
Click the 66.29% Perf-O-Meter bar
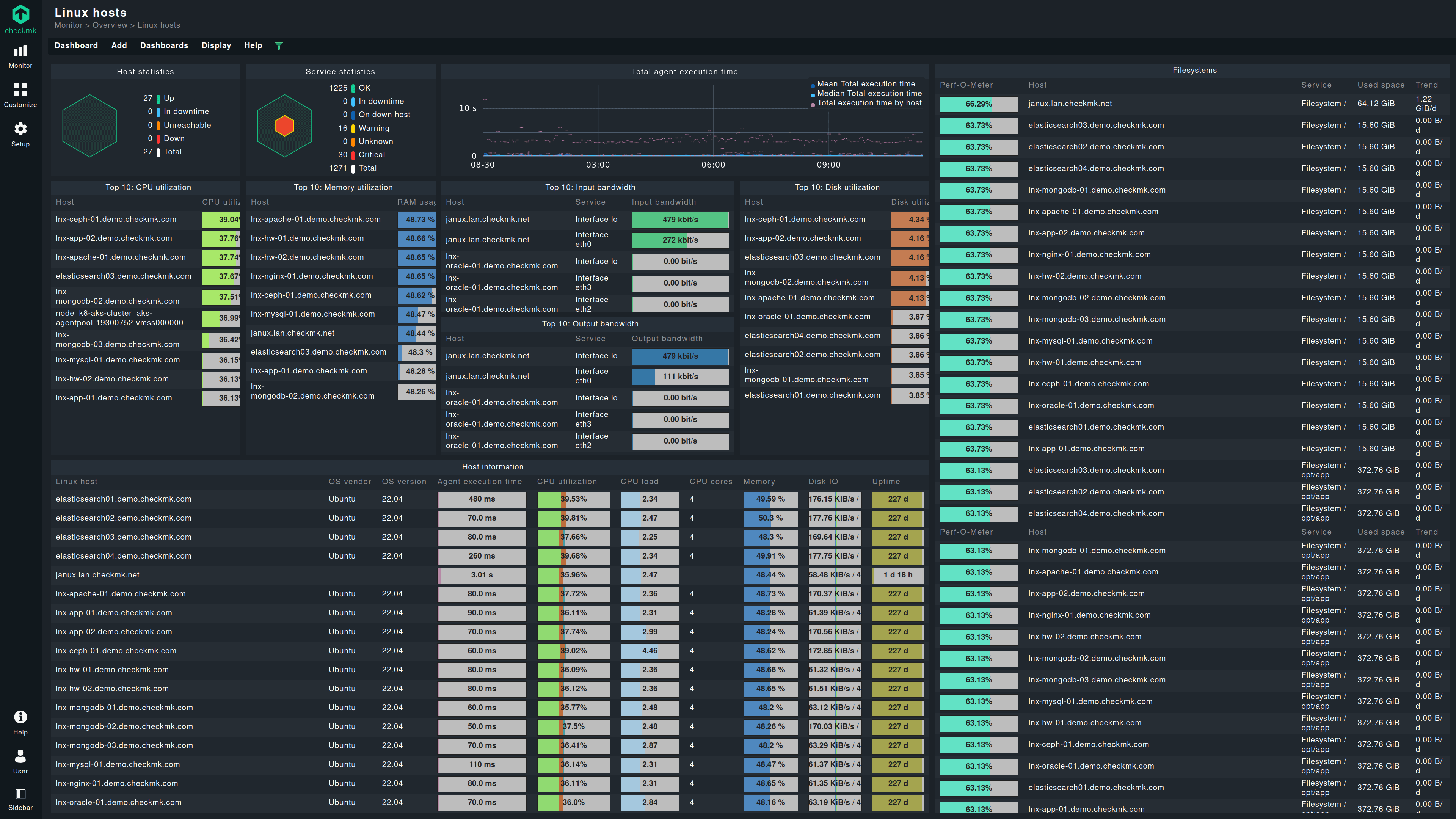coord(978,104)
